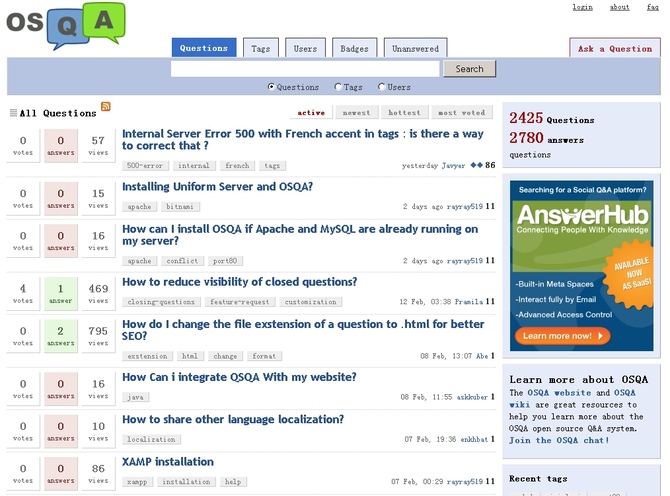Open question about Apache and MySQL already running
Image resolution: width=670 pixels, height=496 pixels.
[x=300, y=235]
